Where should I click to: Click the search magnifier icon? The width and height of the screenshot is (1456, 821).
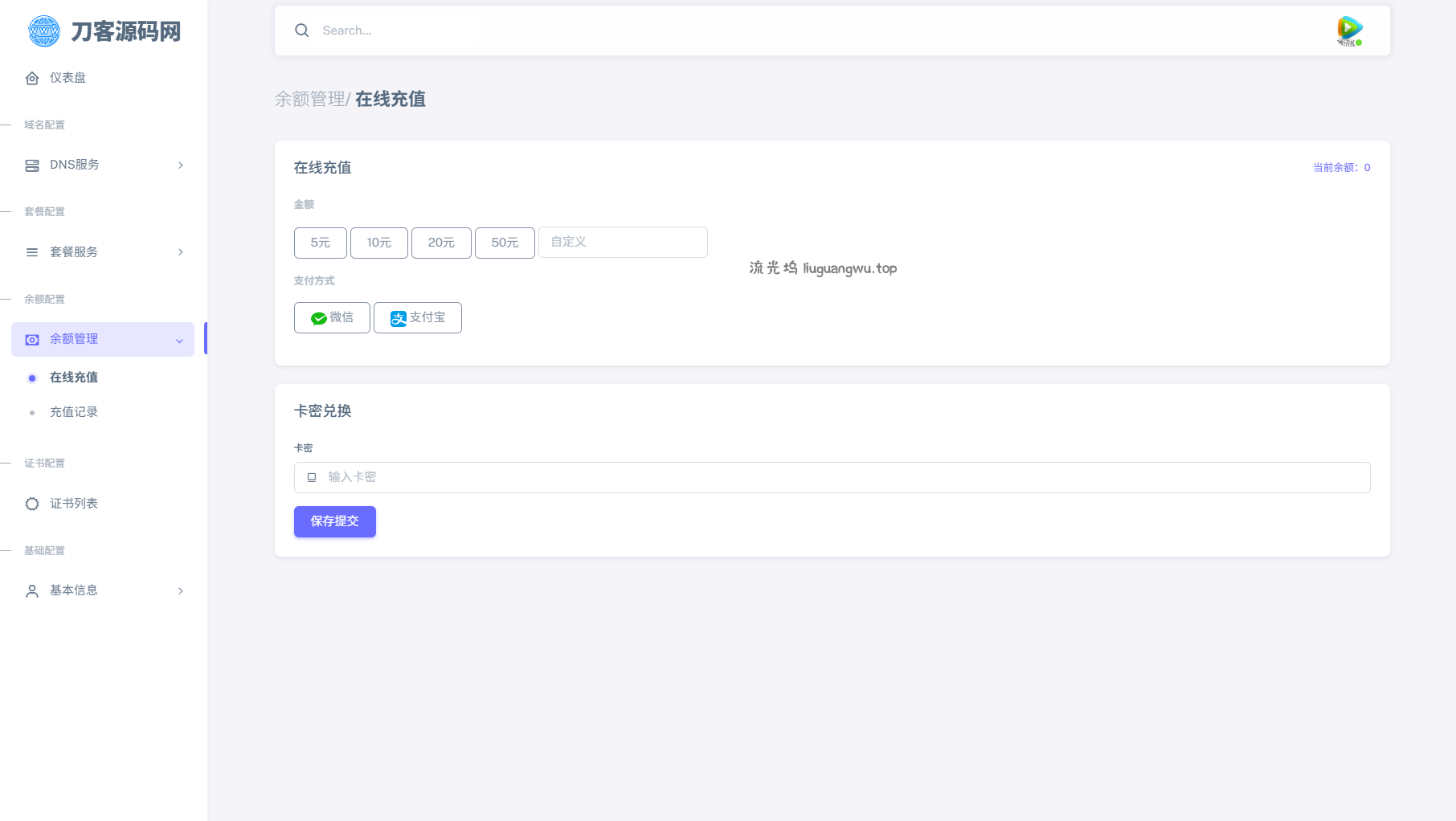(302, 31)
